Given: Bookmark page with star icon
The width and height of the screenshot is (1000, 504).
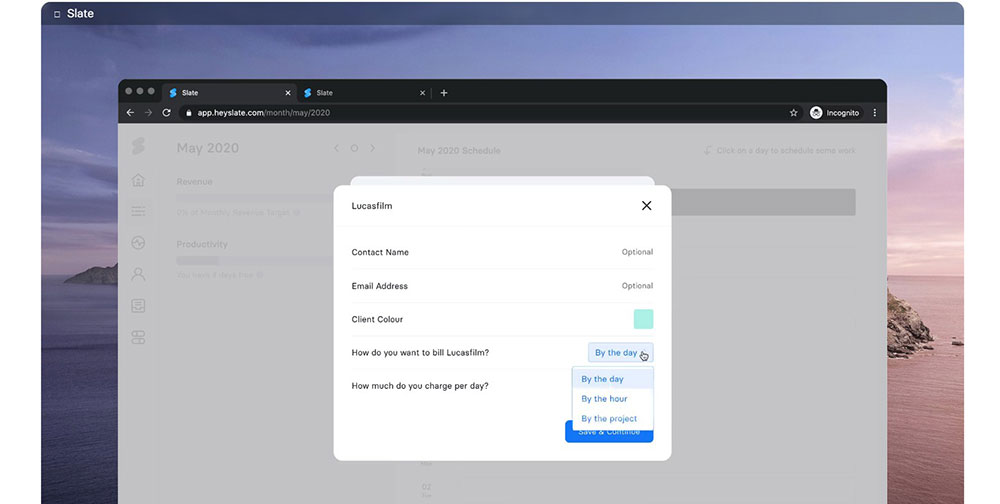Looking at the screenshot, I should tap(793, 113).
